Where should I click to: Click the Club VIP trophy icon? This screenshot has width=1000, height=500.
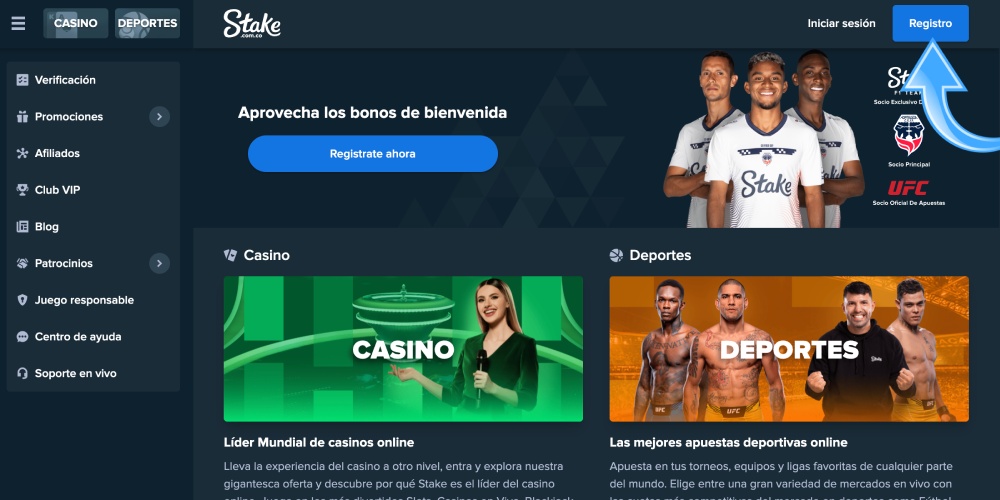pos(22,190)
